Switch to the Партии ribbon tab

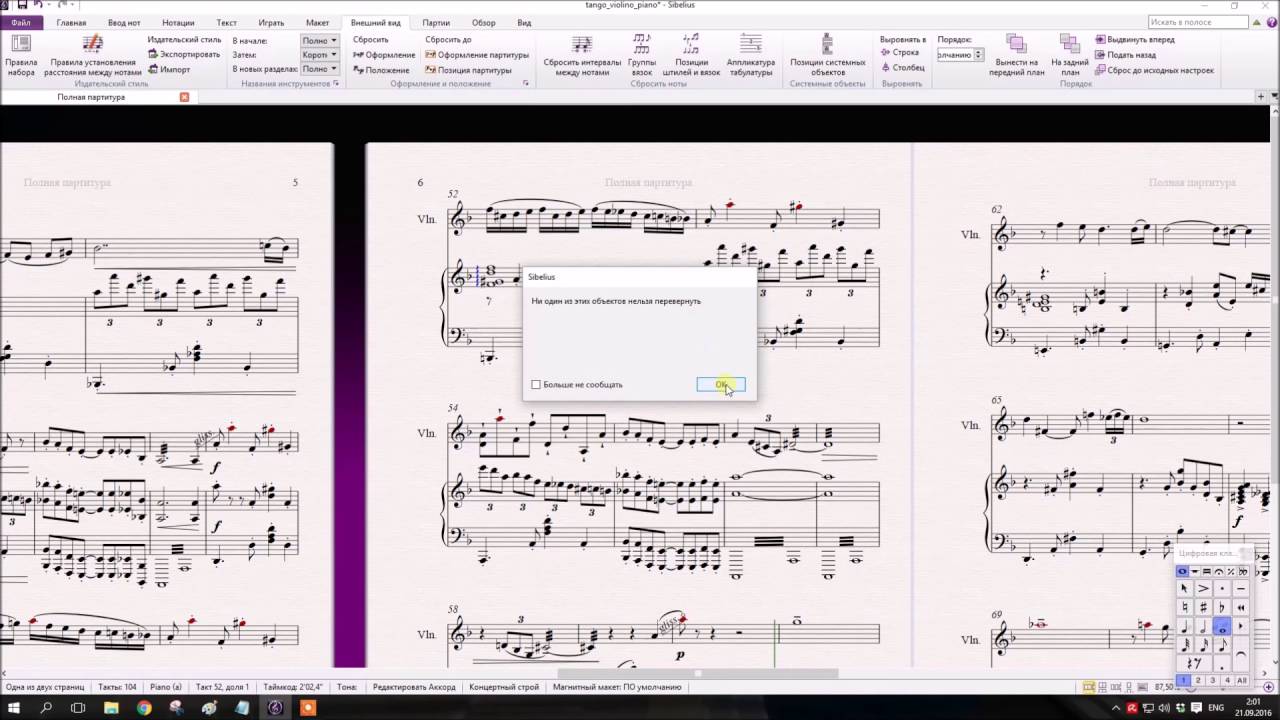coord(435,22)
